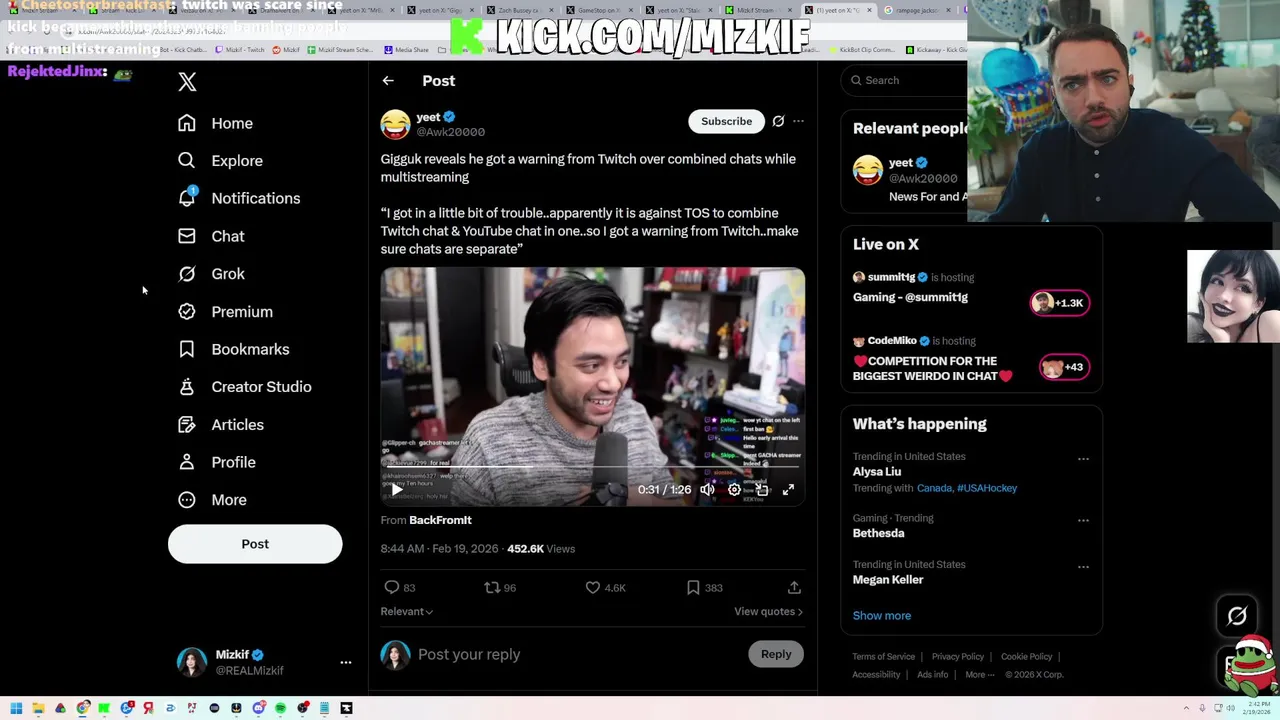Open the Terms of Service link

tap(883, 657)
